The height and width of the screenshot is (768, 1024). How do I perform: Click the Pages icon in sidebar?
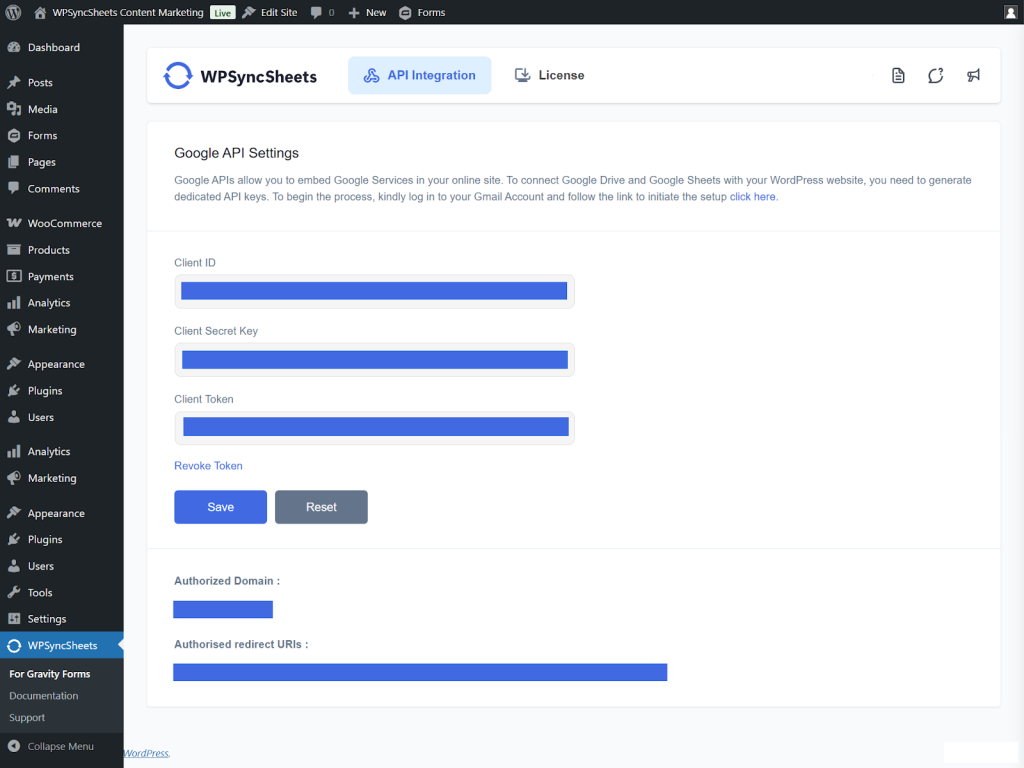[14, 162]
